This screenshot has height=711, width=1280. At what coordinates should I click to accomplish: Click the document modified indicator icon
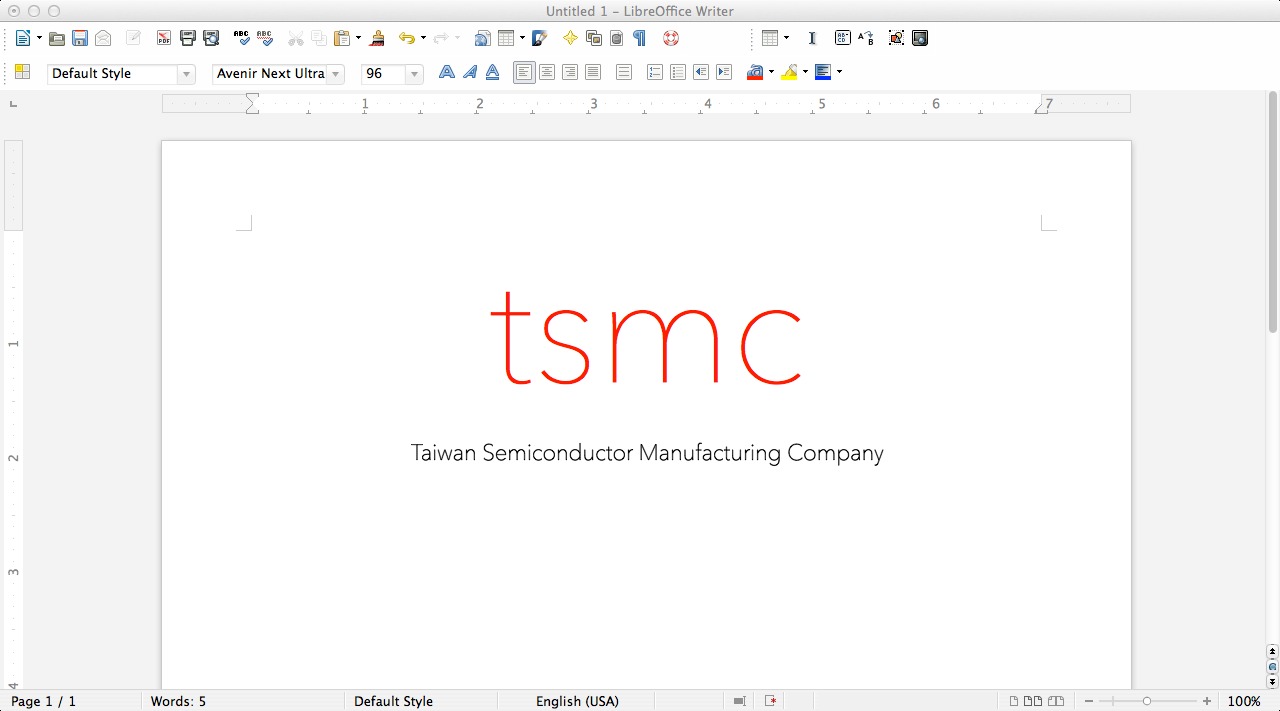pyautogui.click(x=771, y=701)
